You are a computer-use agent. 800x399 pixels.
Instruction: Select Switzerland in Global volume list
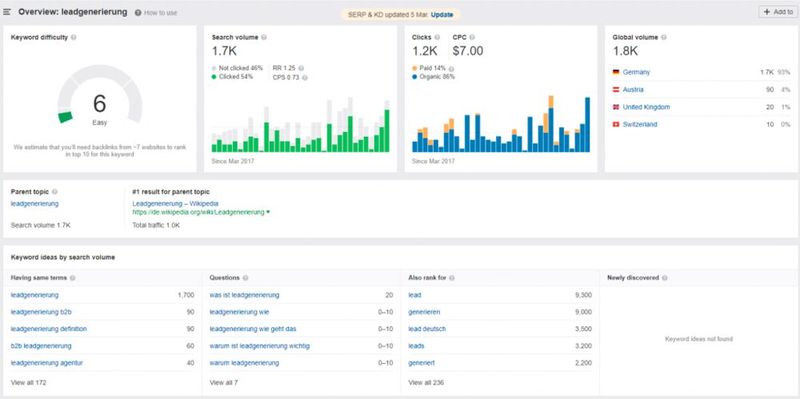[640, 124]
